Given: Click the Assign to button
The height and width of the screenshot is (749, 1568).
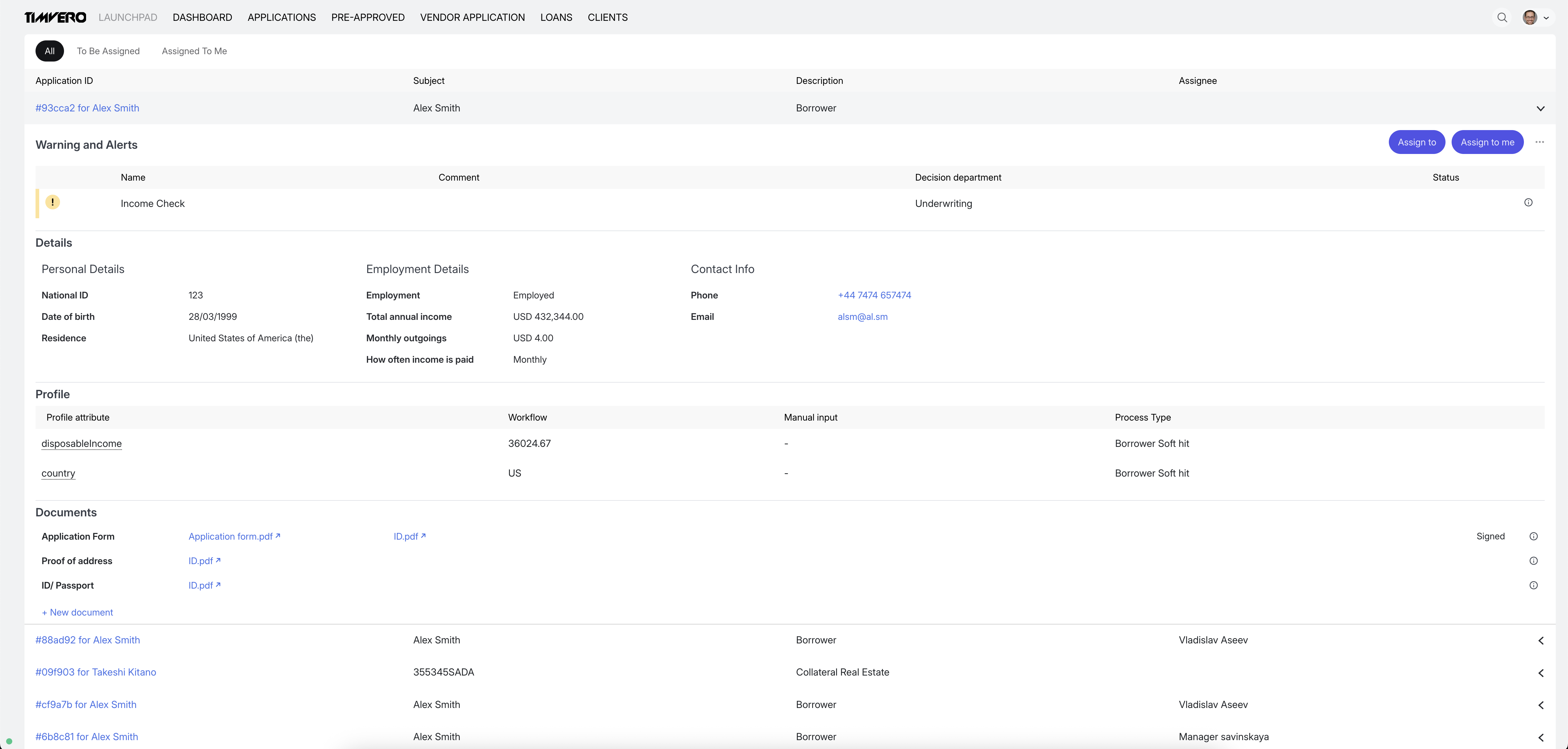Looking at the screenshot, I should pyautogui.click(x=1416, y=142).
